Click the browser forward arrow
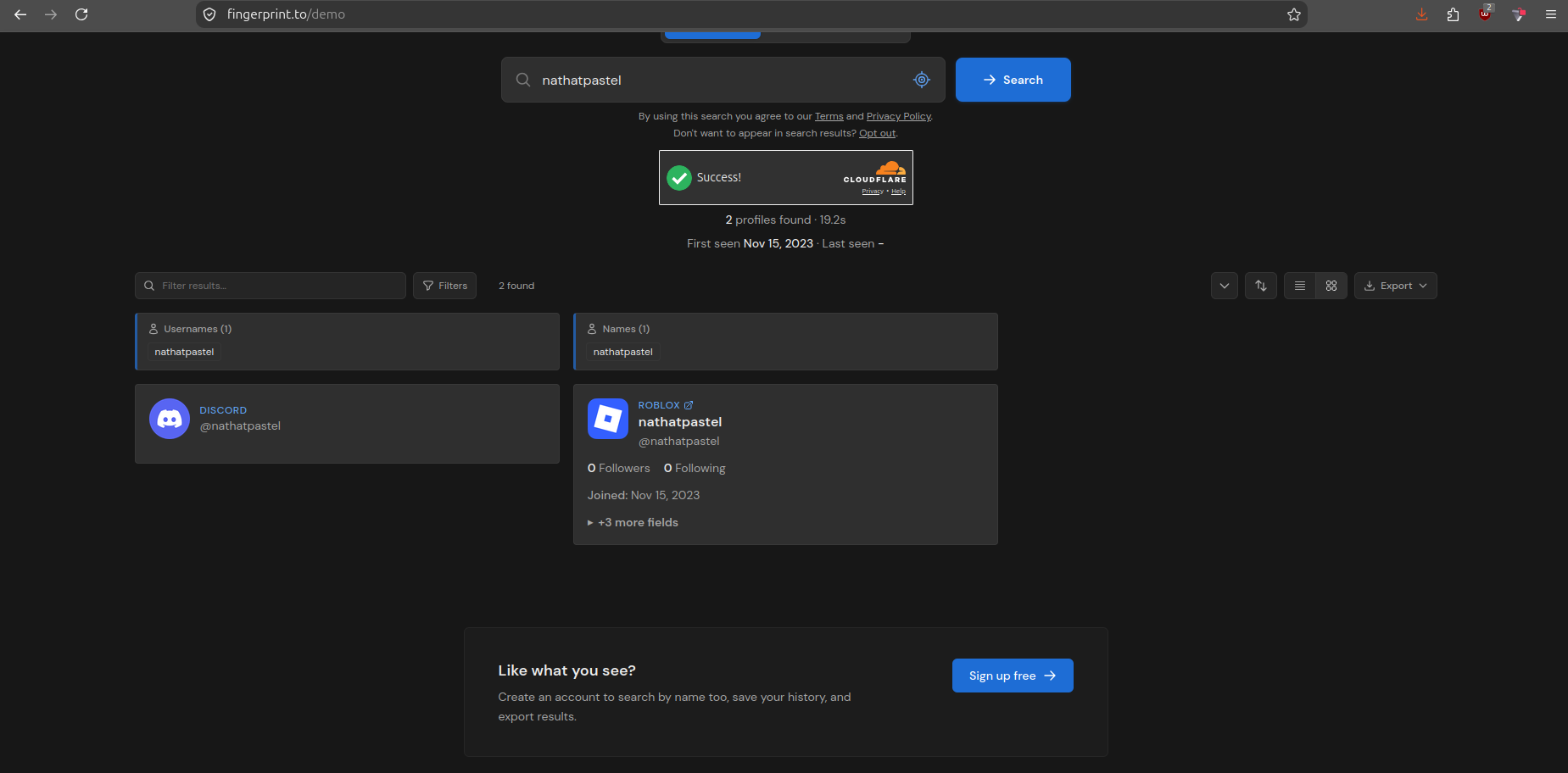This screenshot has height=773, width=1568. (x=51, y=14)
